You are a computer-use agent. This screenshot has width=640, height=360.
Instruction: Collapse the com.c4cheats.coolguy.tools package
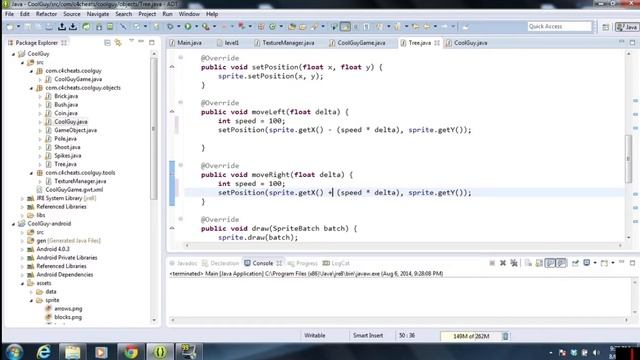pyautogui.click(x=31, y=173)
